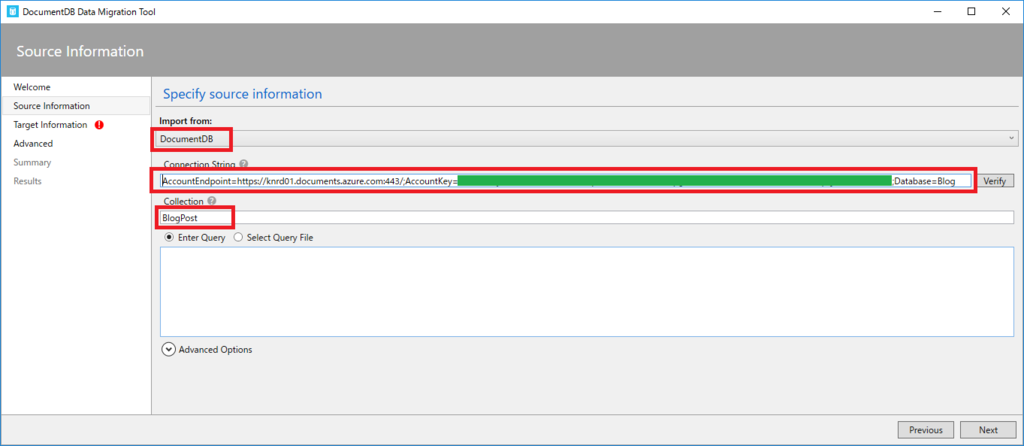1024x446 pixels.
Task: Open the Import from dropdown
Action: click(588, 138)
